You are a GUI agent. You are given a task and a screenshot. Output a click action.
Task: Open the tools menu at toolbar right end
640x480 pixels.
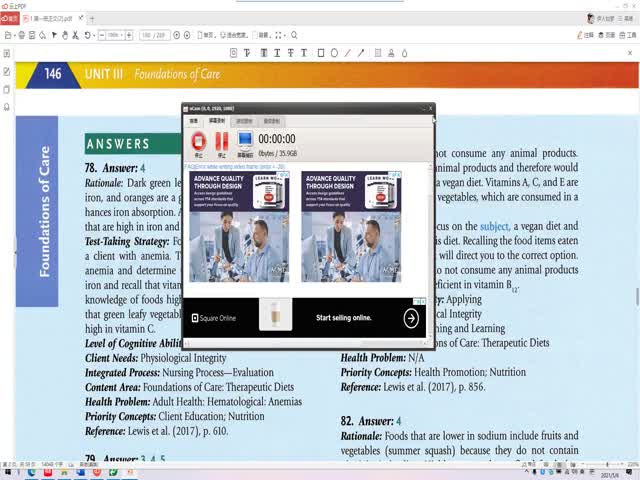[x=627, y=35]
